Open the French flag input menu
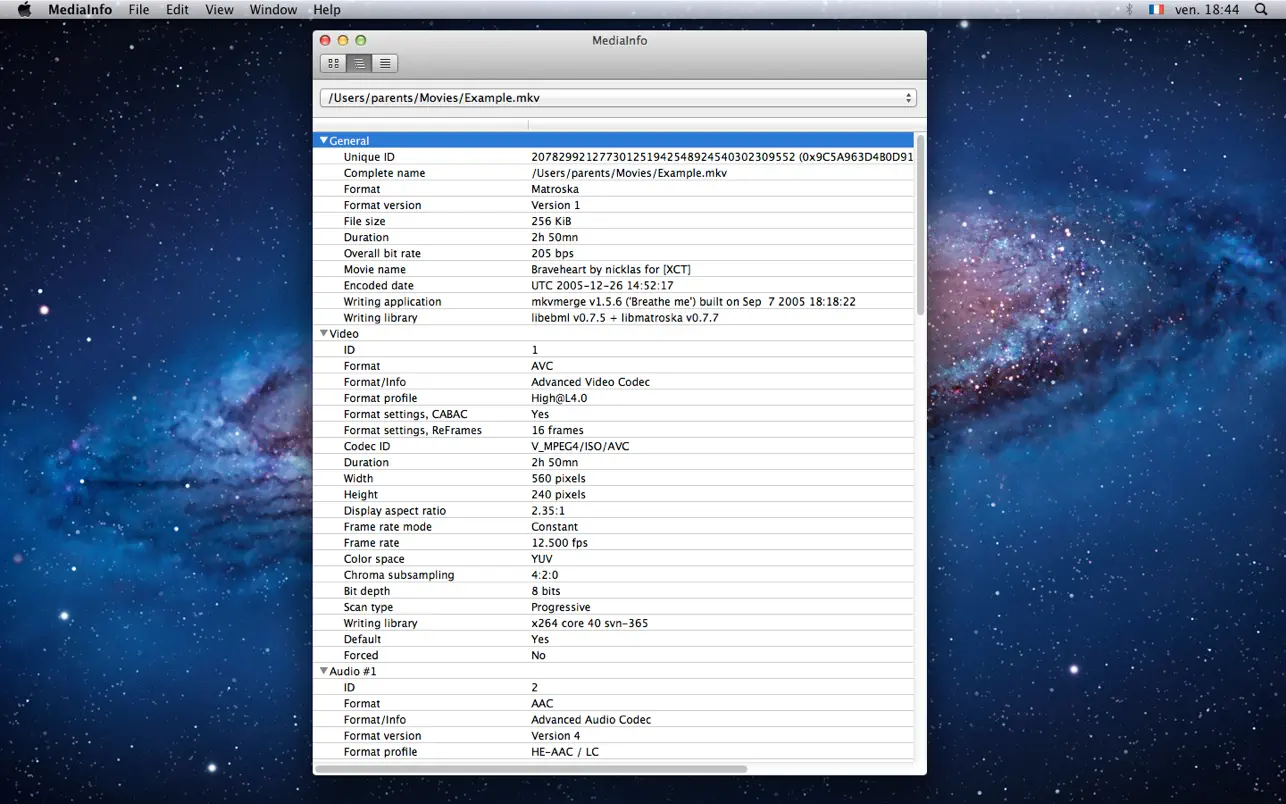The width and height of the screenshot is (1286, 804). [x=1156, y=10]
